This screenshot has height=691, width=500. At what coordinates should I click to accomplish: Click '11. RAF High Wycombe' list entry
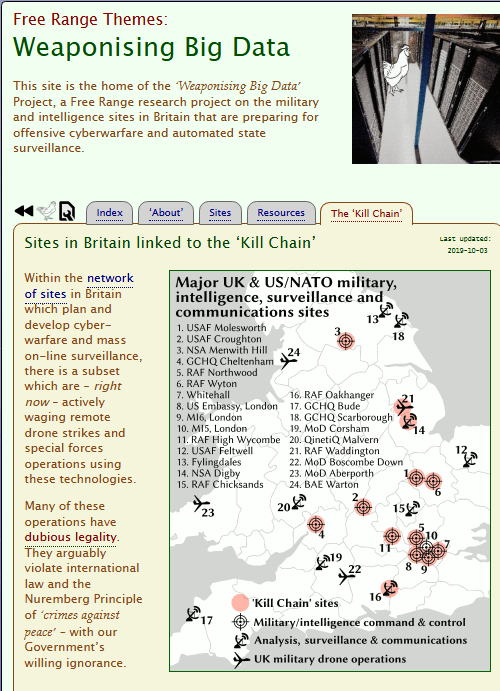(228, 440)
